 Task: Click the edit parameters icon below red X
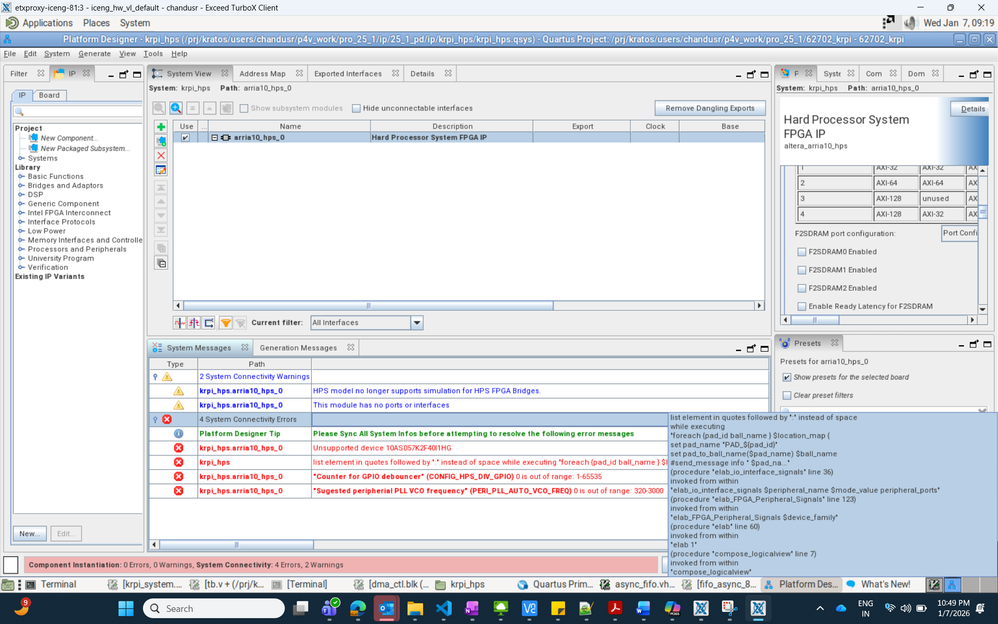(161, 170)
